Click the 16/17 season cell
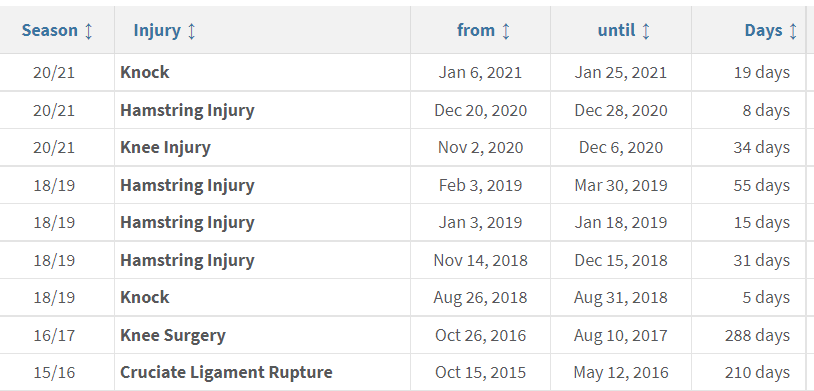 click(x=54, y=335)
